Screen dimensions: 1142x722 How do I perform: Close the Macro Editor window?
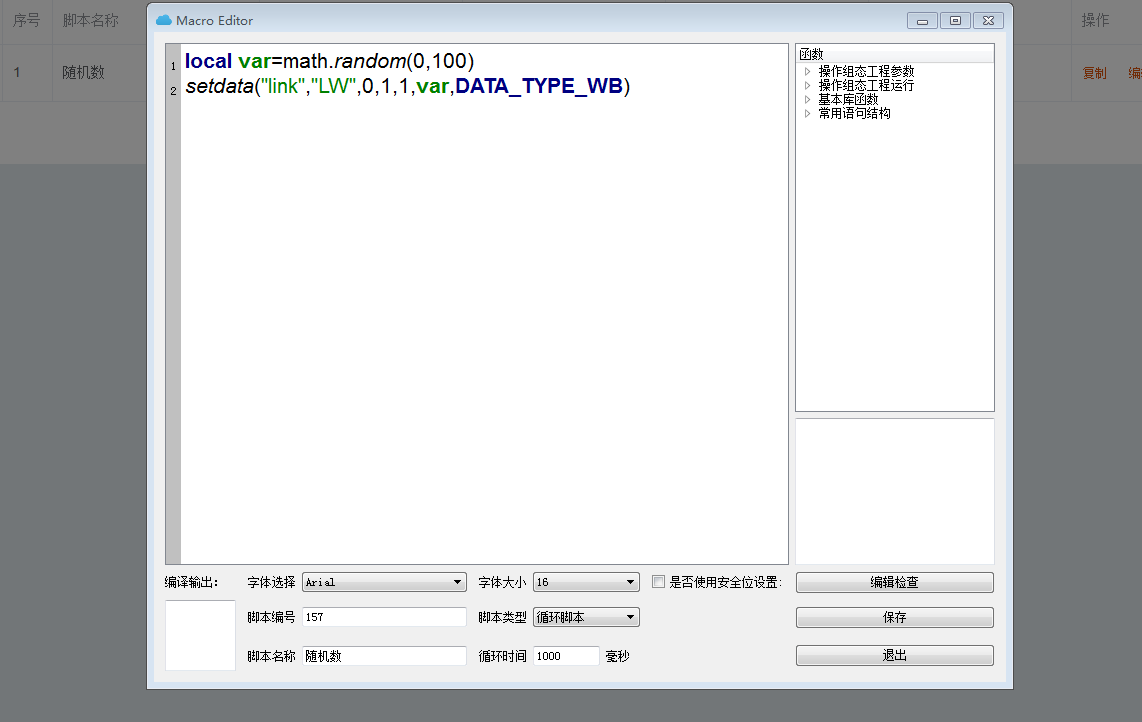pyautogui.click(x=988, y=20)
